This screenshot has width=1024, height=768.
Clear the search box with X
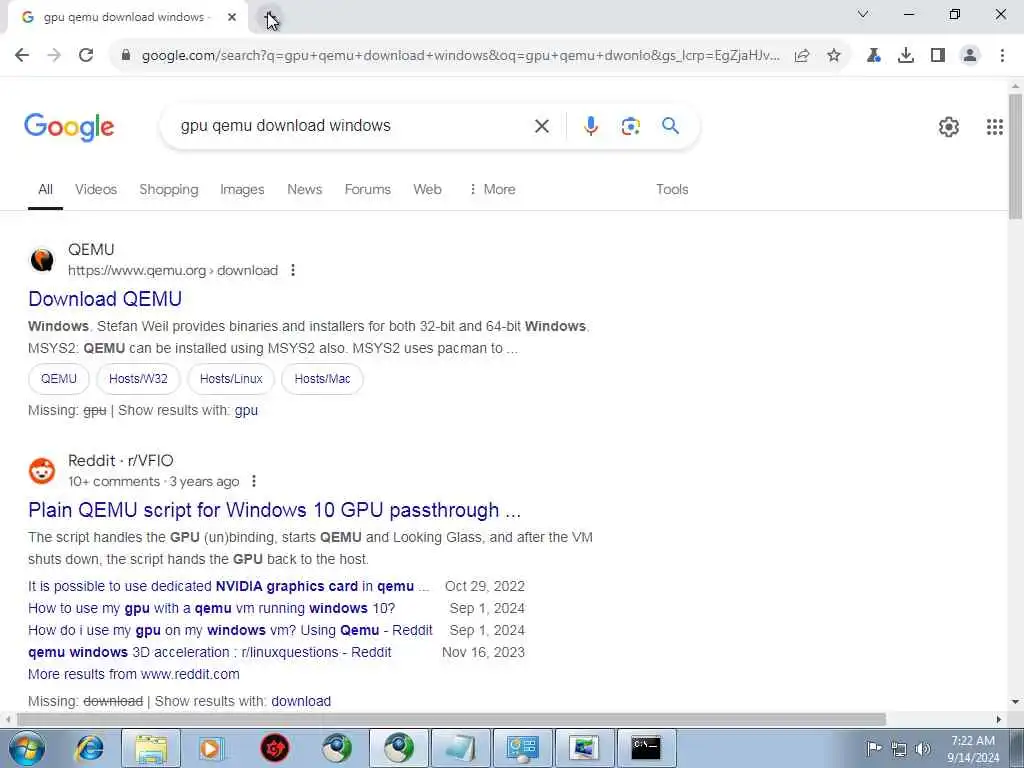[542, 126]
